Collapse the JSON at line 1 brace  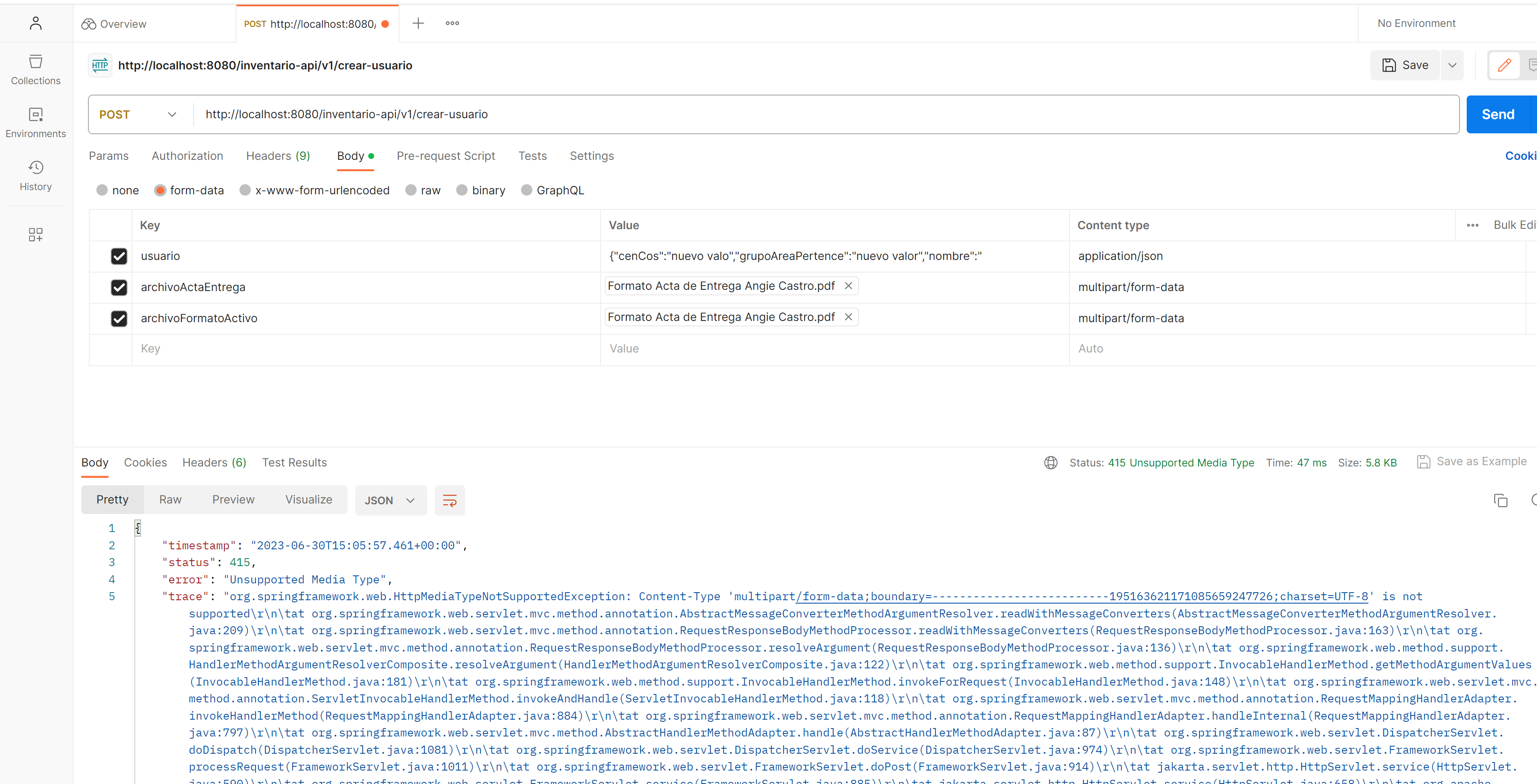coord(138,527)
